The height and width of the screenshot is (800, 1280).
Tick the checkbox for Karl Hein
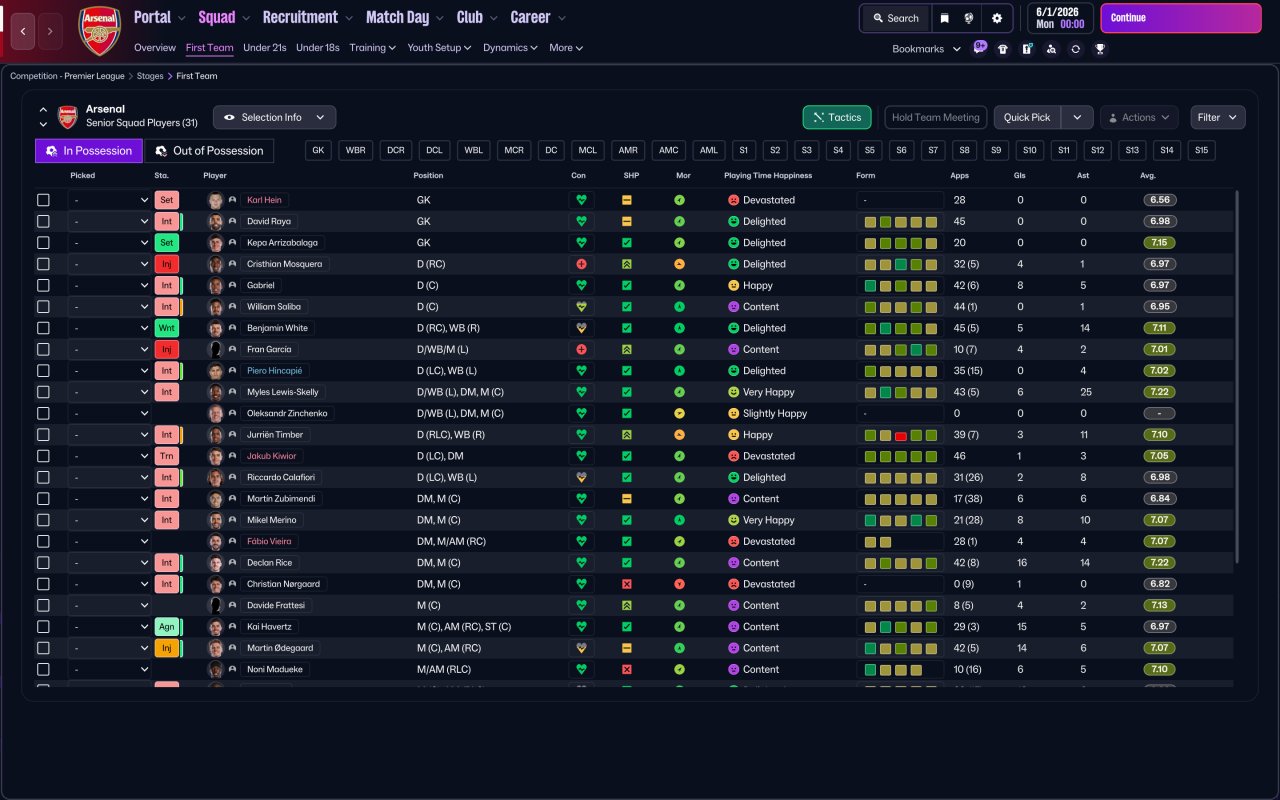point(43,200)
